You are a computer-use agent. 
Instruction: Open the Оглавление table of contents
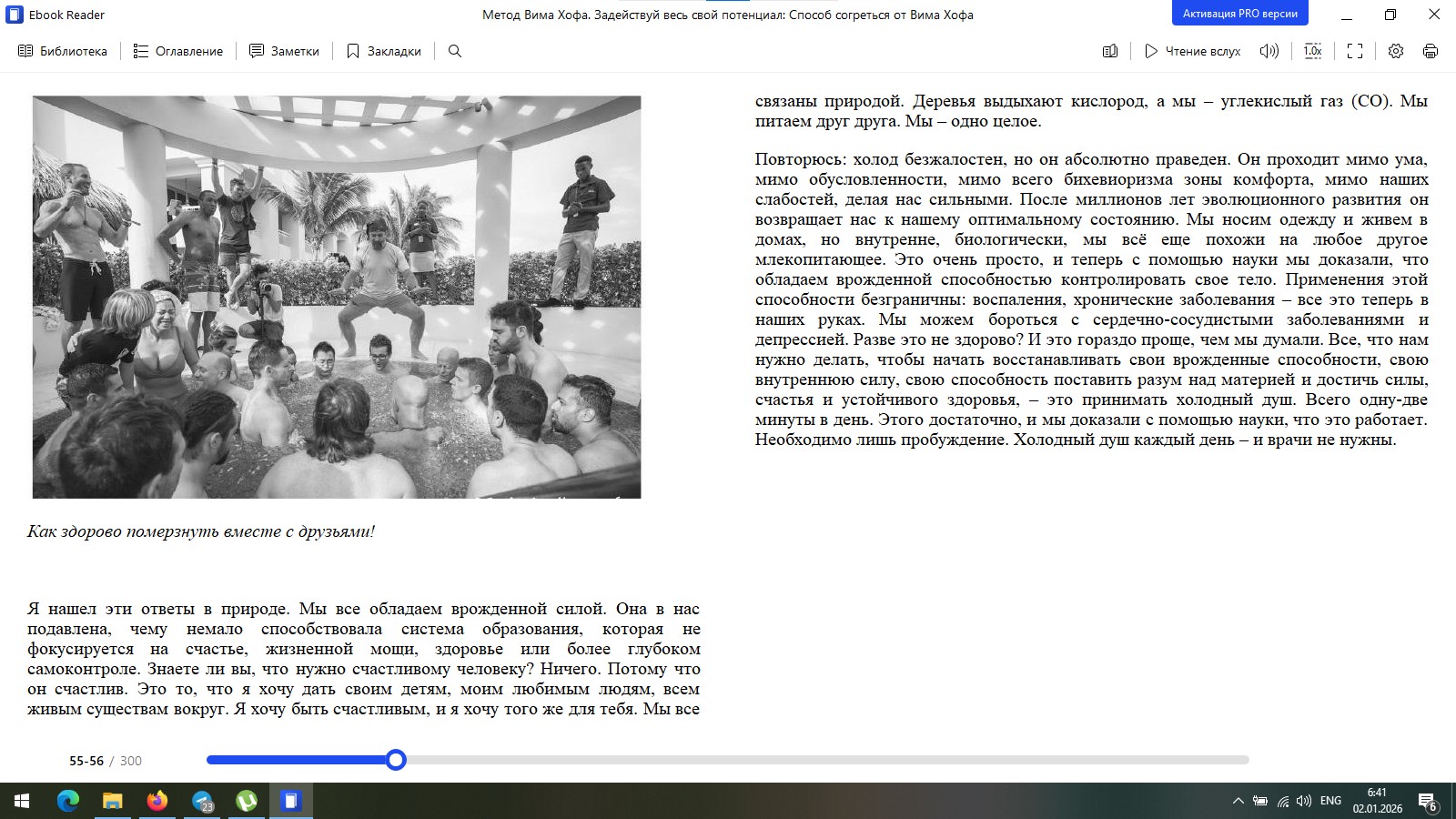coord(178,51)
